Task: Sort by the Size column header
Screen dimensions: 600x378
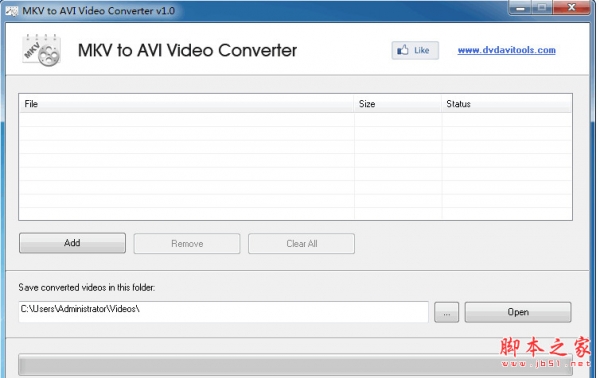Action: pyautogui.click(x=398, y=104)
